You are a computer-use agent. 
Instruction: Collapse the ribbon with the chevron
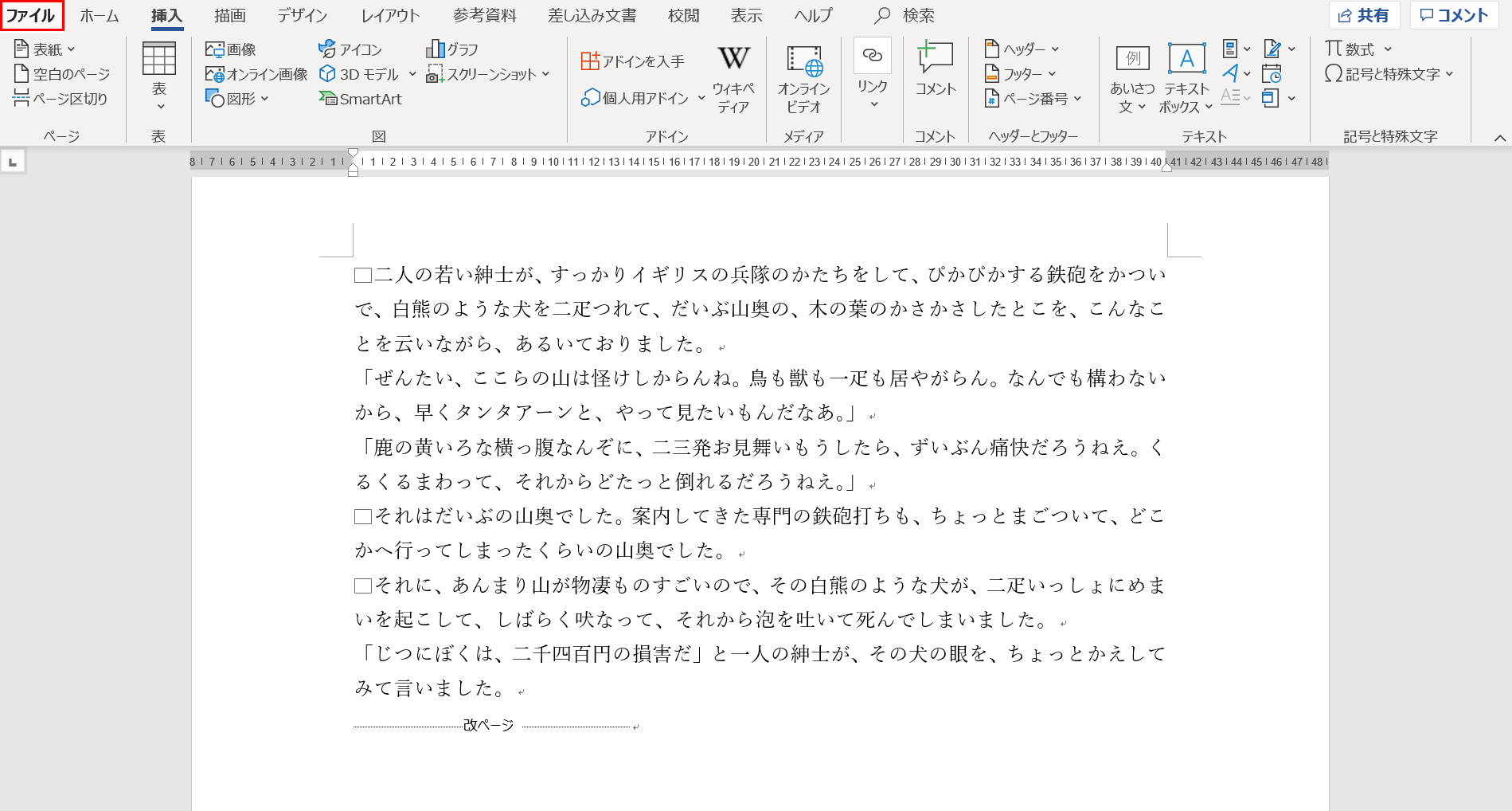click(1500, 138)
